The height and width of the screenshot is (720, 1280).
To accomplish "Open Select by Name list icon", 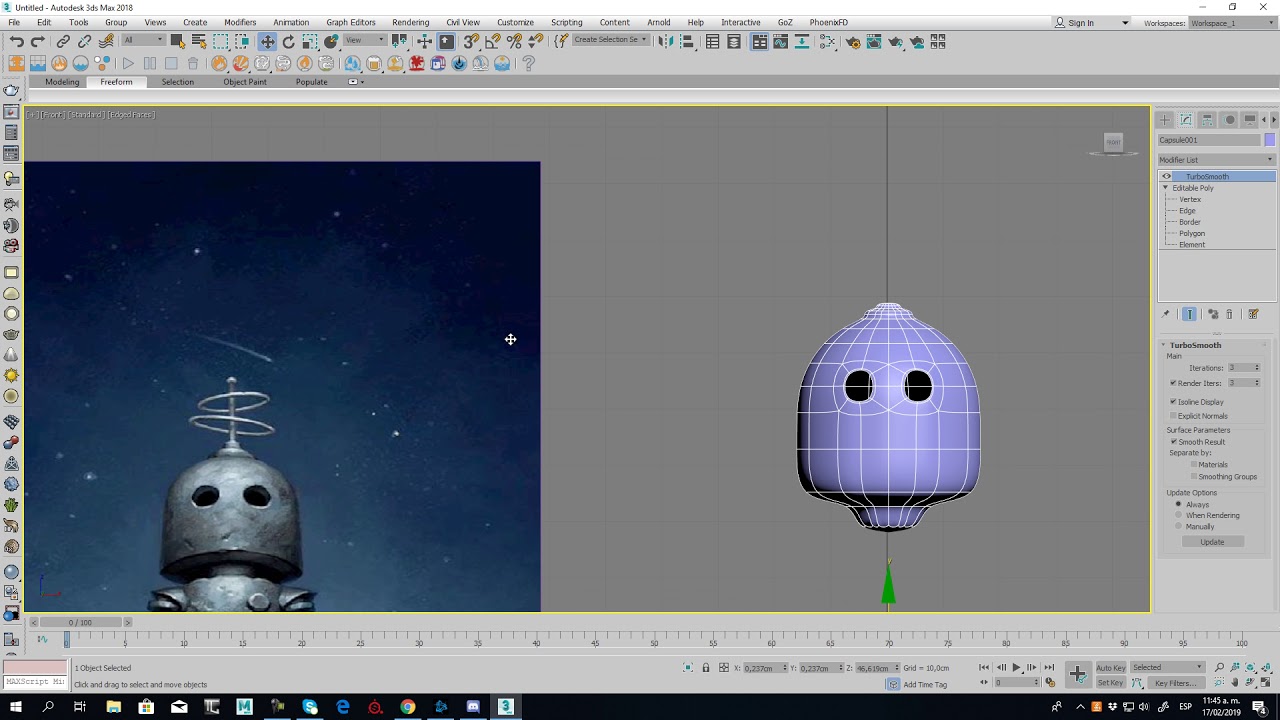I will point(199,41).
